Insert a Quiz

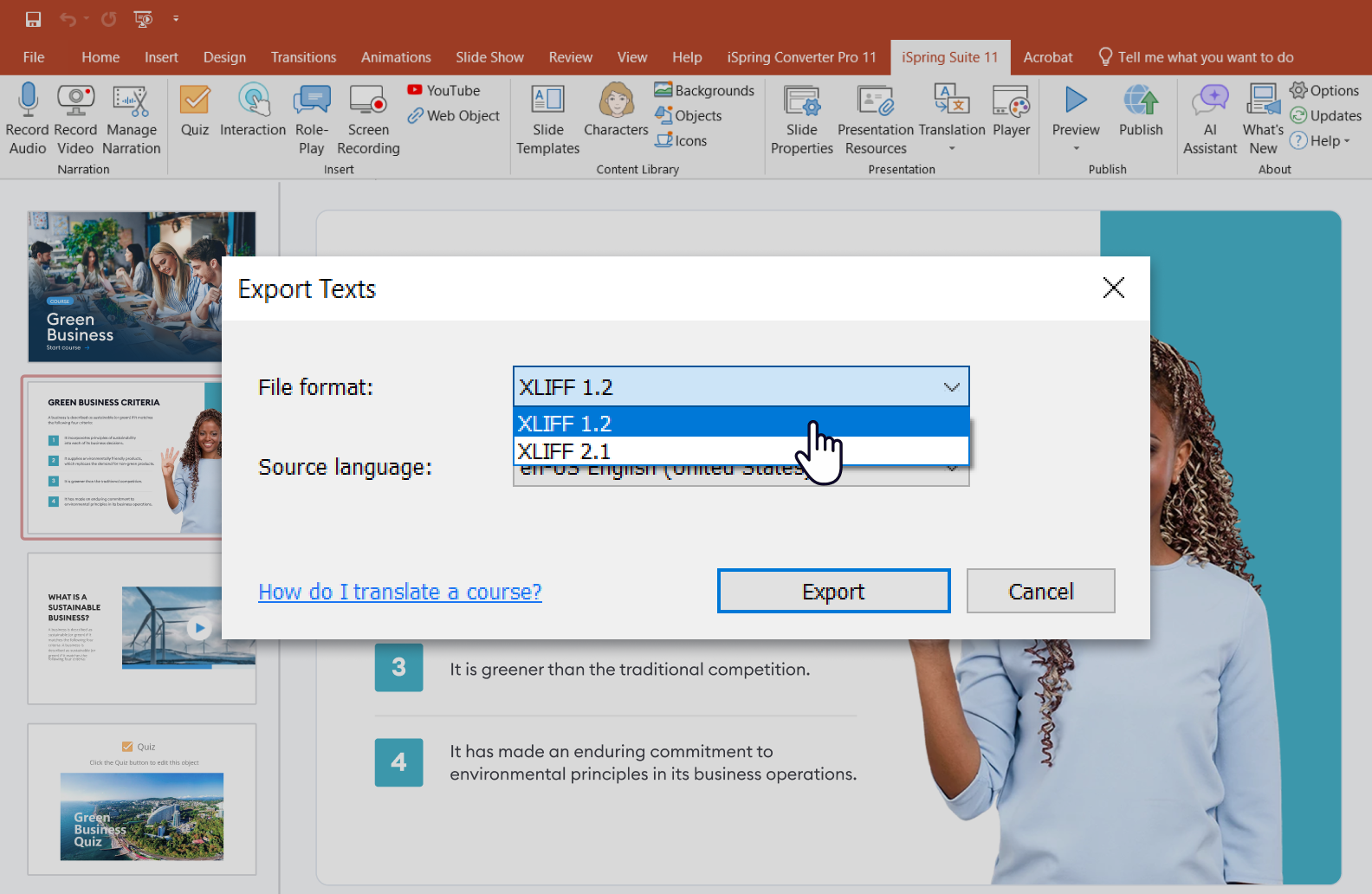[195, 109]
